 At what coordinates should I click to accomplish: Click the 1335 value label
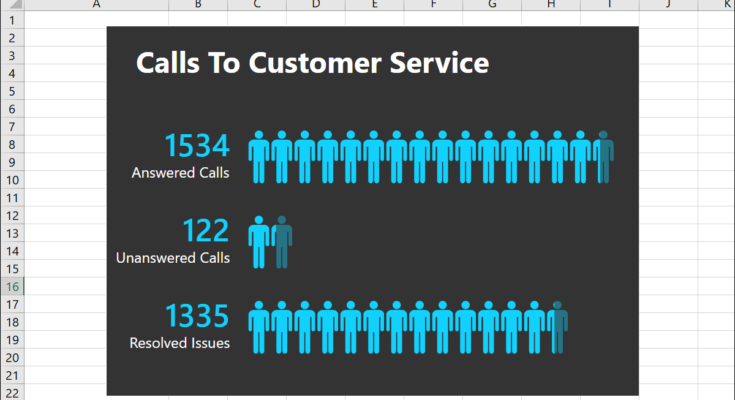point(197,317)
